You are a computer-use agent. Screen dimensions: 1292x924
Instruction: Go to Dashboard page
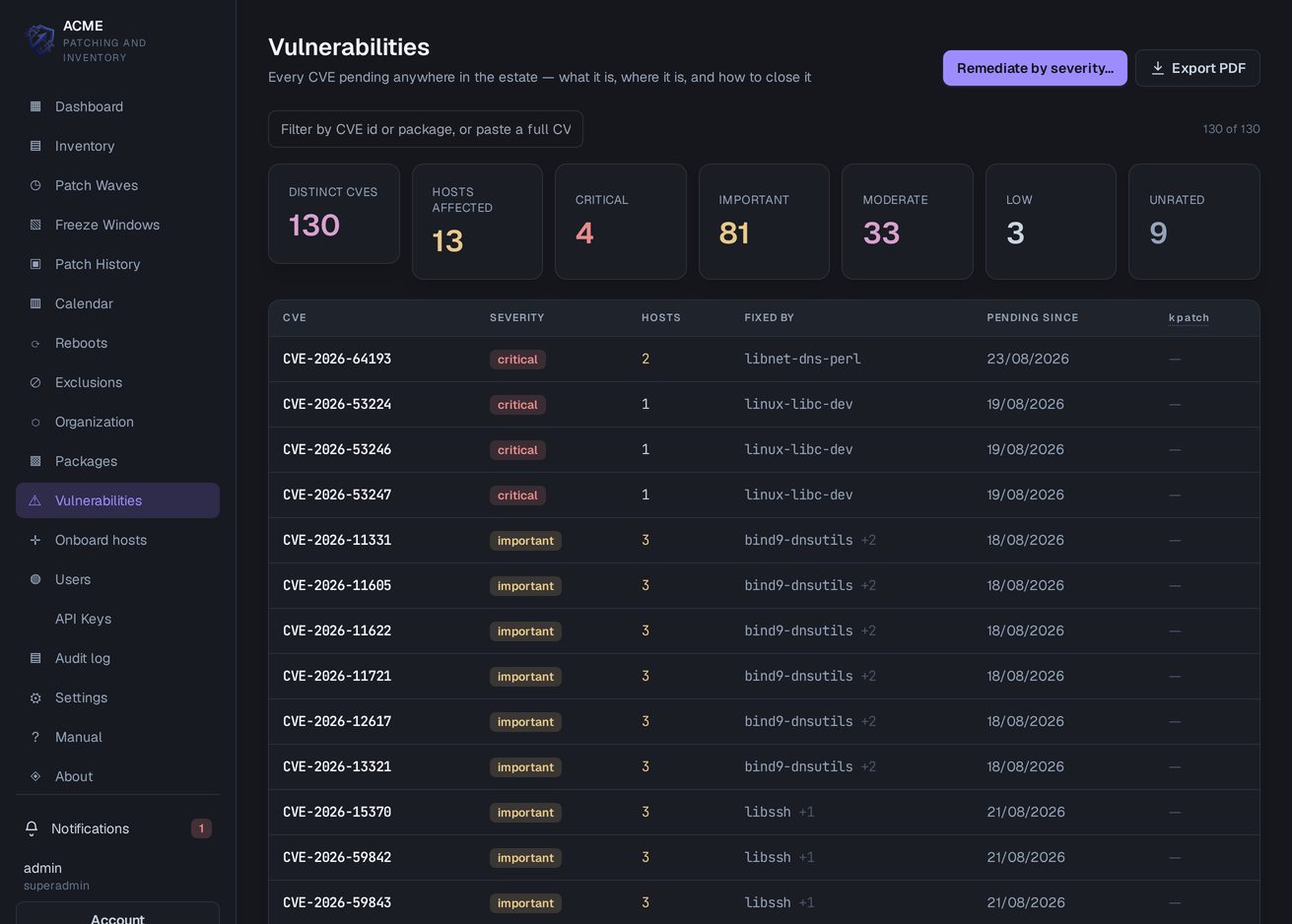pyautogui.click(x=117, y=106)
